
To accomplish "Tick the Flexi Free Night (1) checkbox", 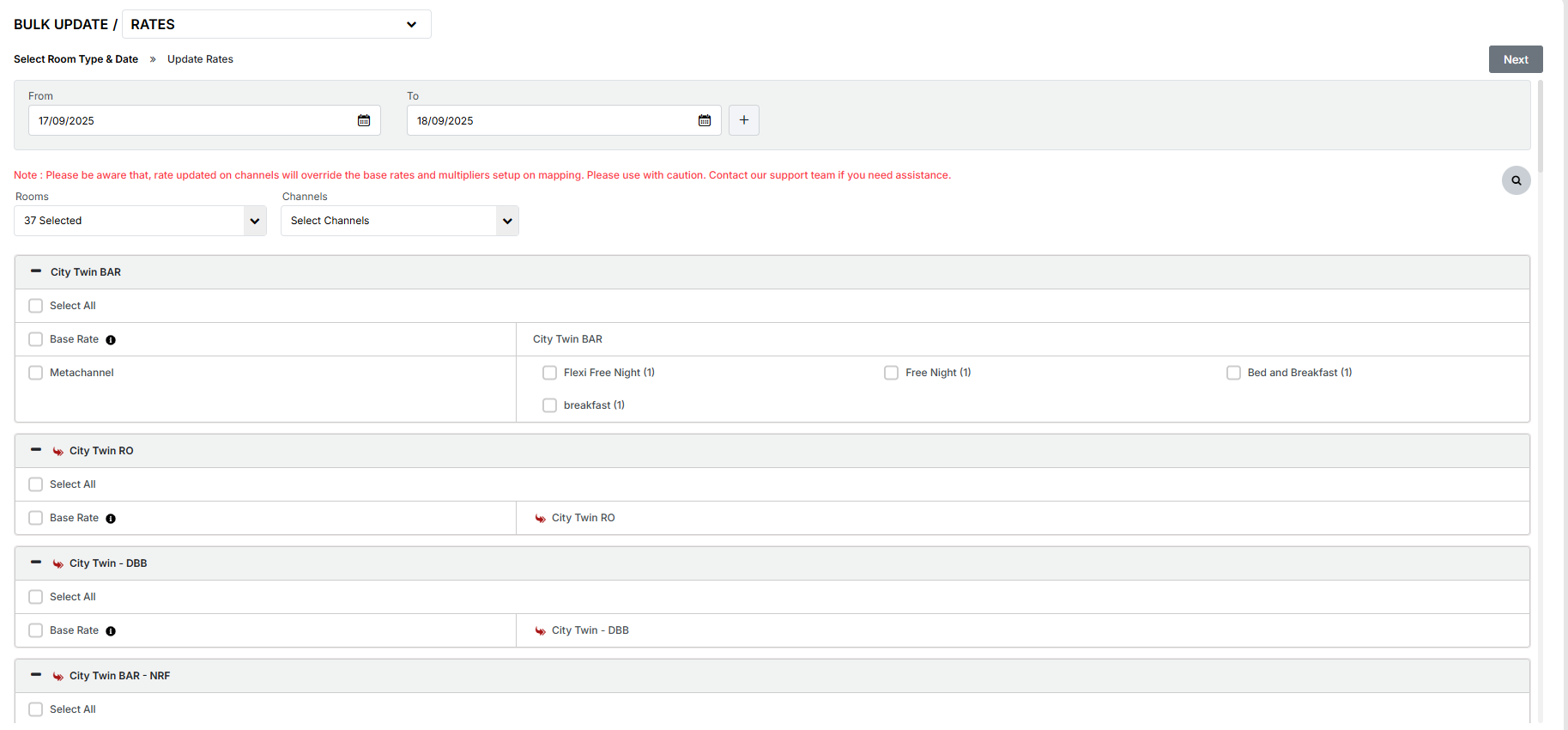I will coord(550,373).
